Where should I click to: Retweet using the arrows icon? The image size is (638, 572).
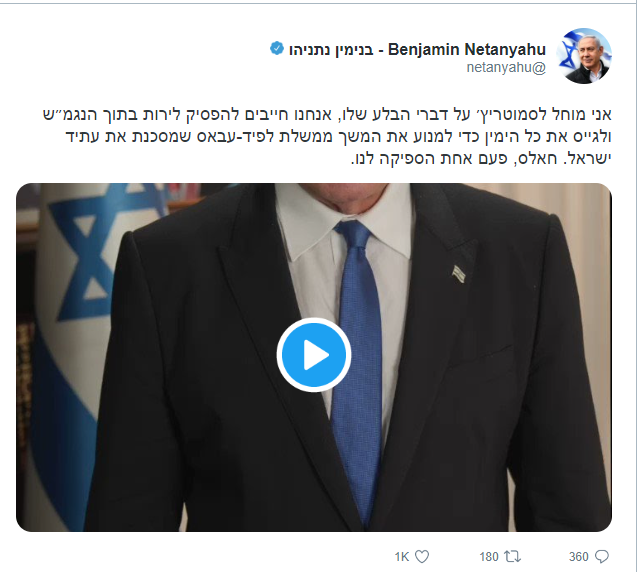click(x=512, y=556)
